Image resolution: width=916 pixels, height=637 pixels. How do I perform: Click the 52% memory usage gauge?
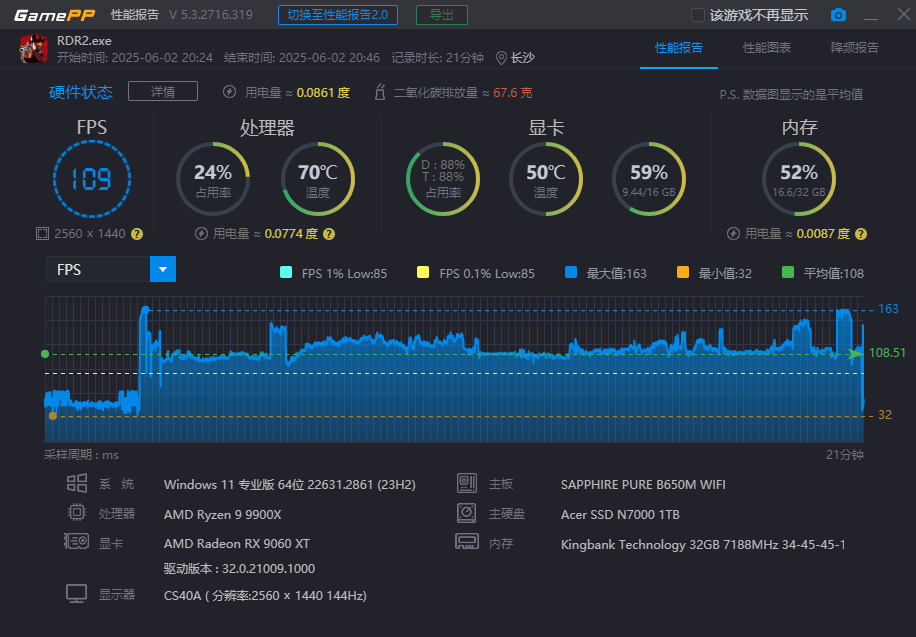799,179
